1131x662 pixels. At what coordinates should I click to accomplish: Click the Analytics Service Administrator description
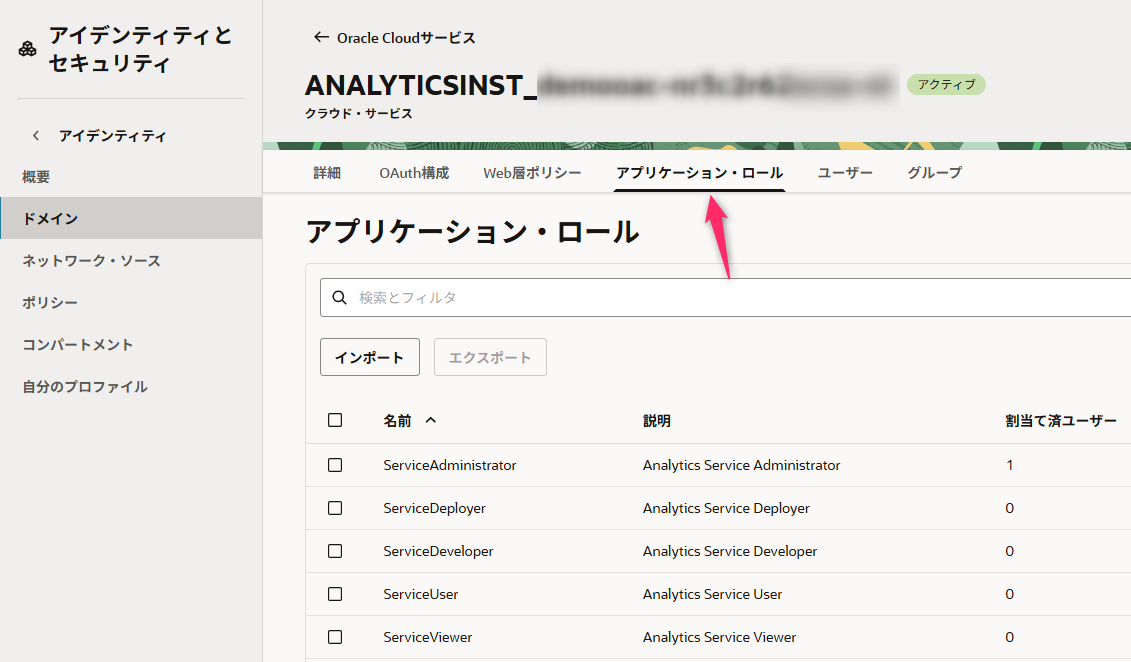click(x=741, y=465)
